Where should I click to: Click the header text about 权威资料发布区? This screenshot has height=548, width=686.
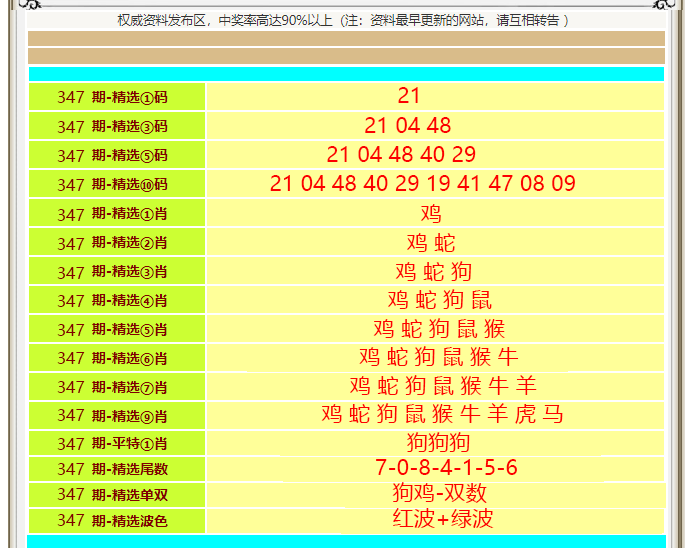(x=343, y=20)
